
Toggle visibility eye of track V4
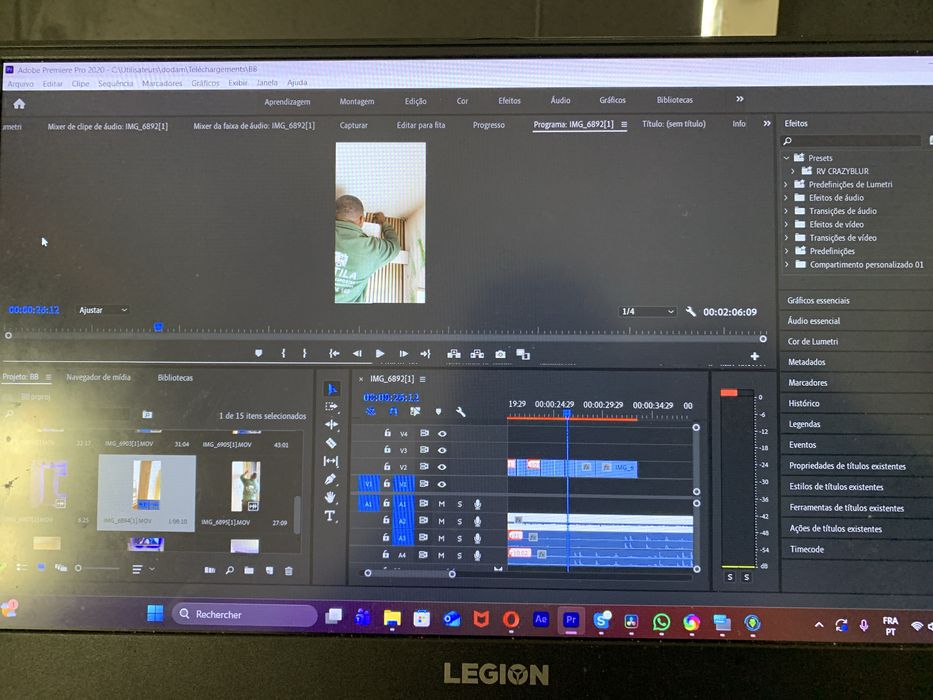click(442, 433)
